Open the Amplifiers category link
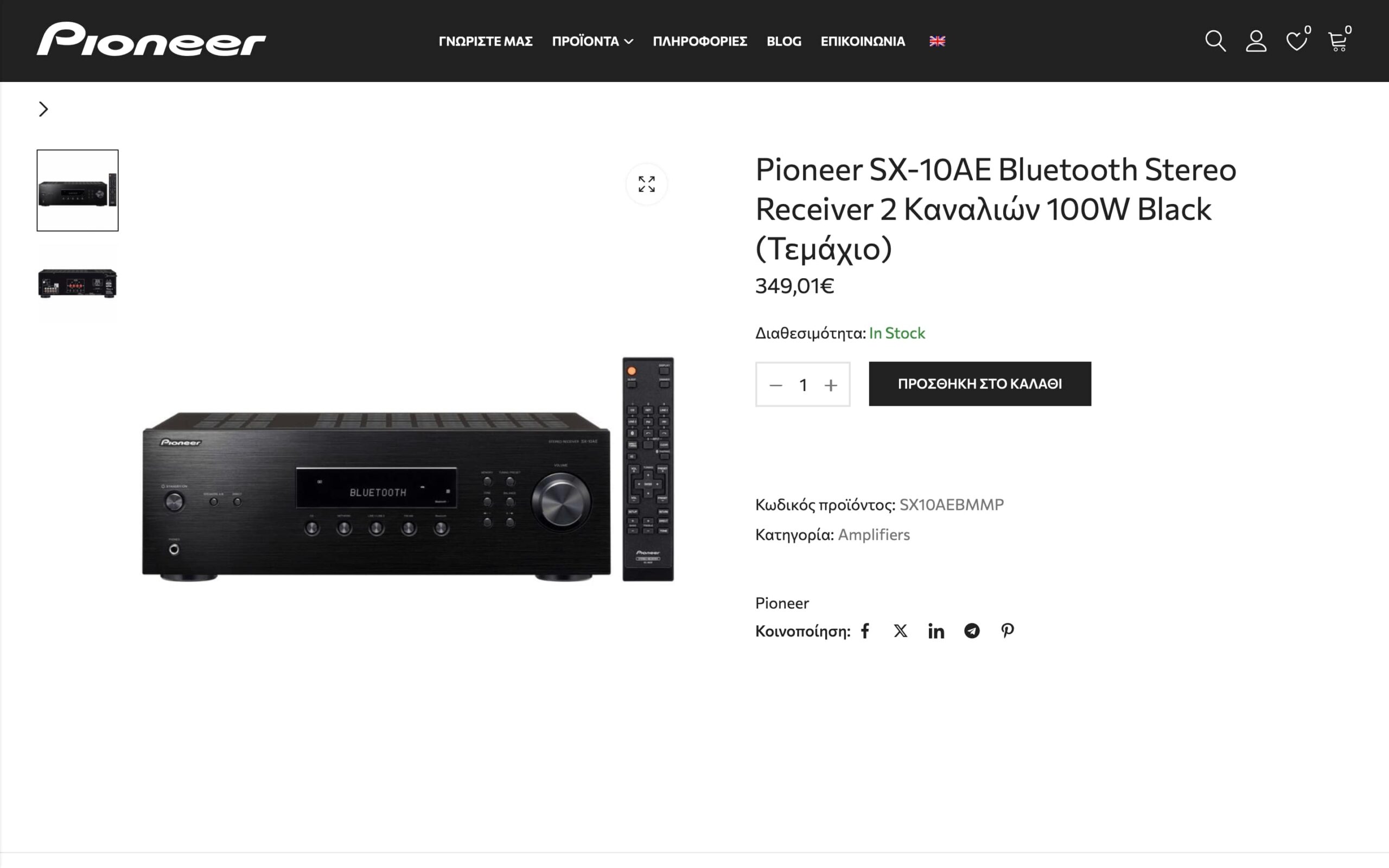The height and width of the screenshot is (868, 1389). 874,534
